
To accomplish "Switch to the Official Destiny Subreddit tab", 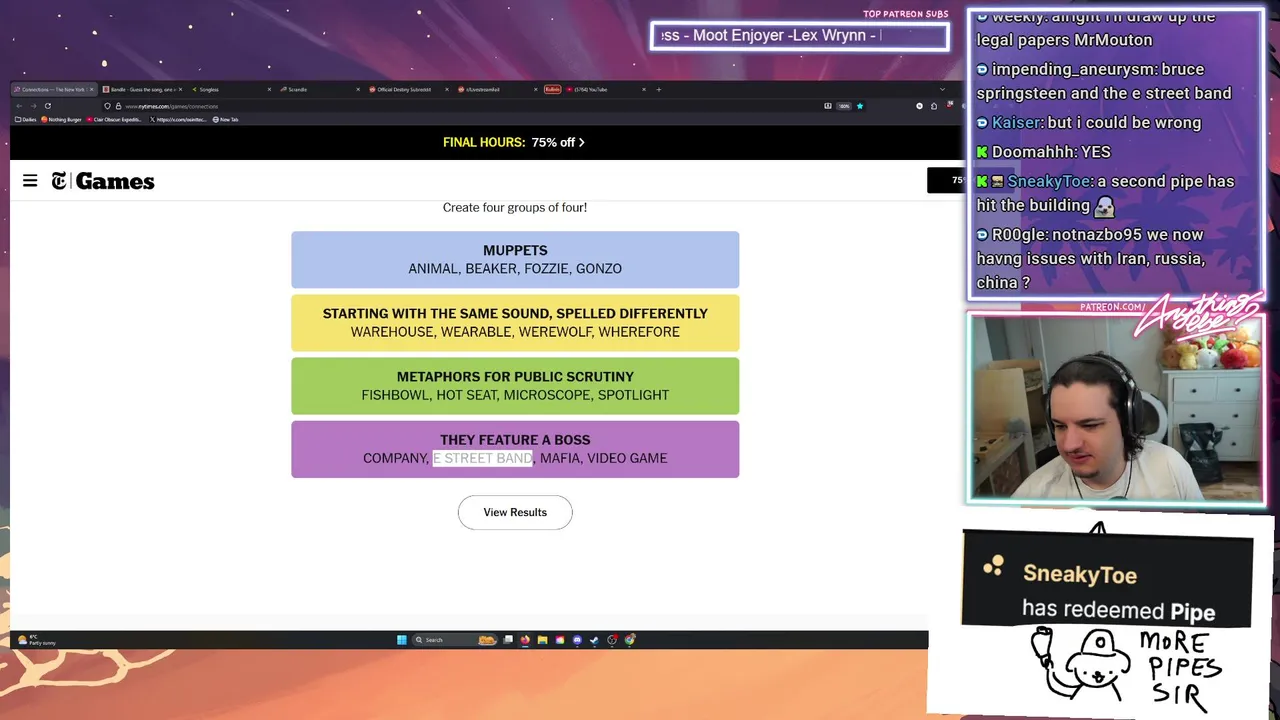I will click(x=408, y=89).
